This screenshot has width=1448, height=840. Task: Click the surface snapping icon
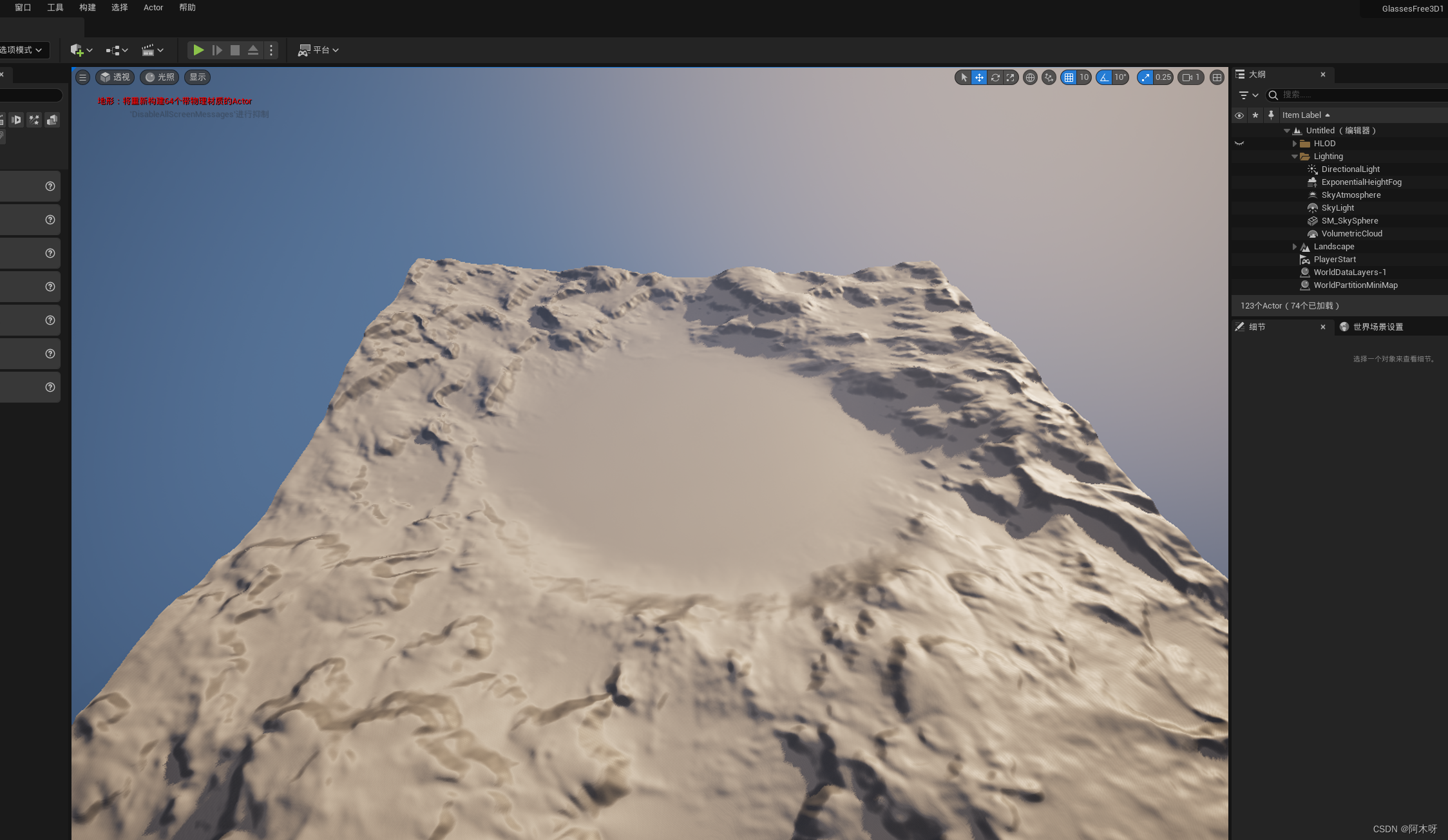click(1049, 77)
